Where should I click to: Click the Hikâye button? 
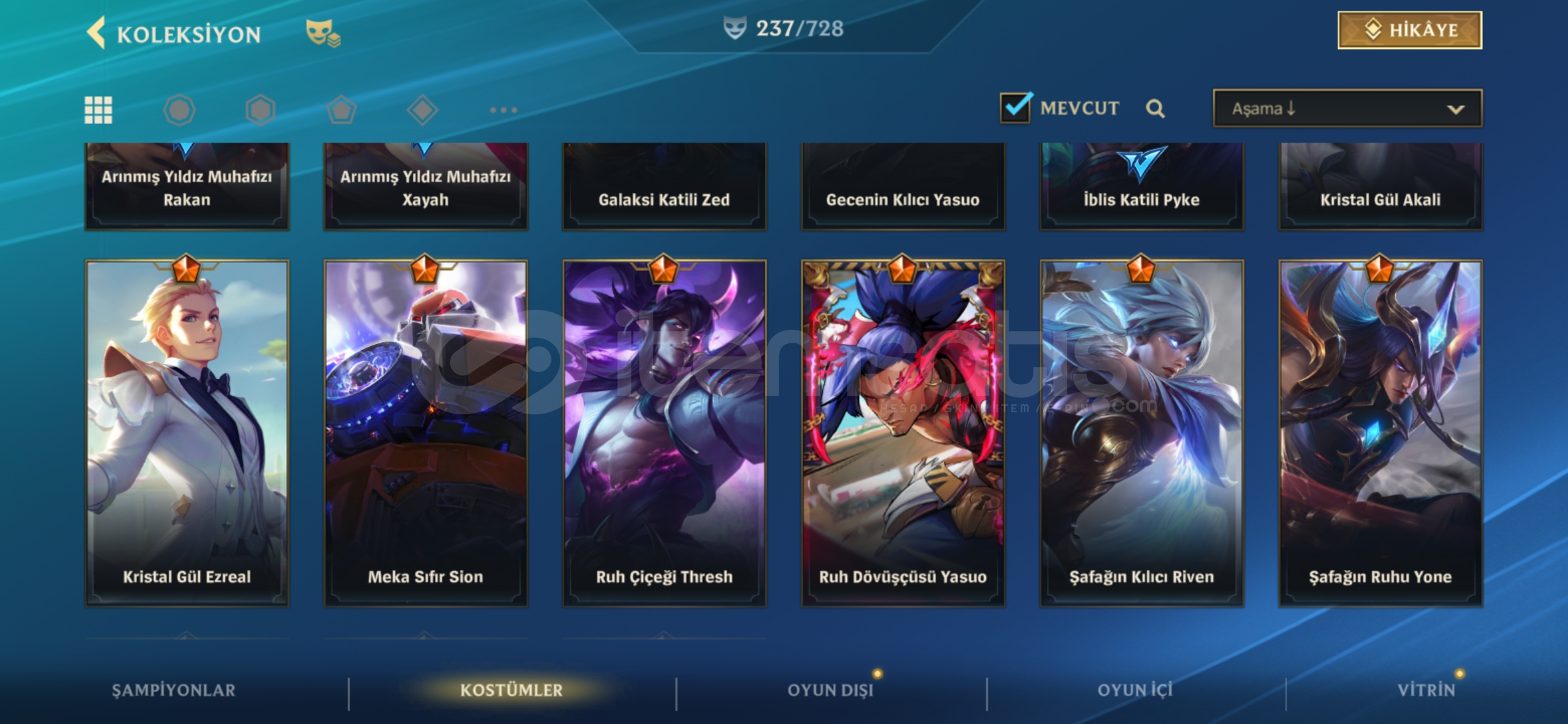(1410, 30)
